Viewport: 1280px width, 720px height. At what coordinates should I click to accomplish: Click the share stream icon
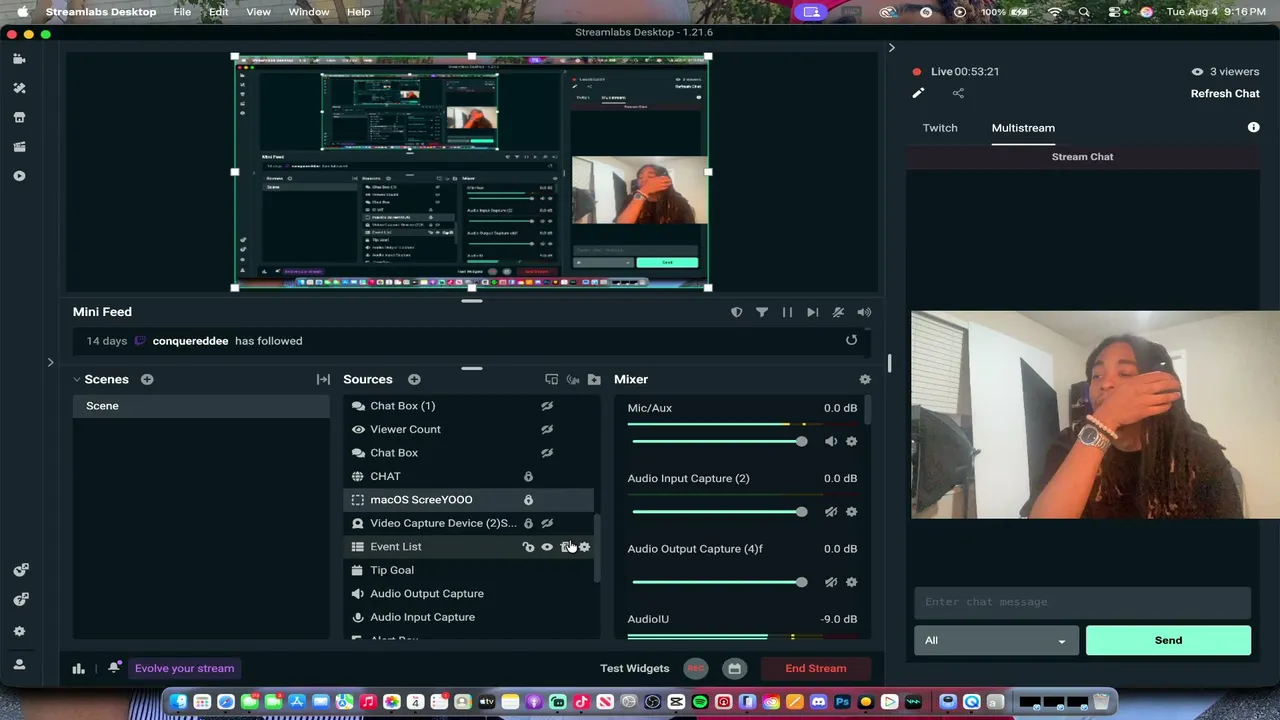958,93
